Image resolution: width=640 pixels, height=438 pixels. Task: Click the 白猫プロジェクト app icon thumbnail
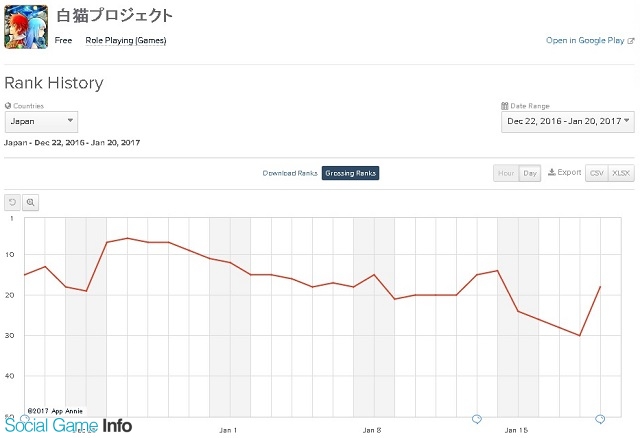pyautogui.click(x=26, y=27)
